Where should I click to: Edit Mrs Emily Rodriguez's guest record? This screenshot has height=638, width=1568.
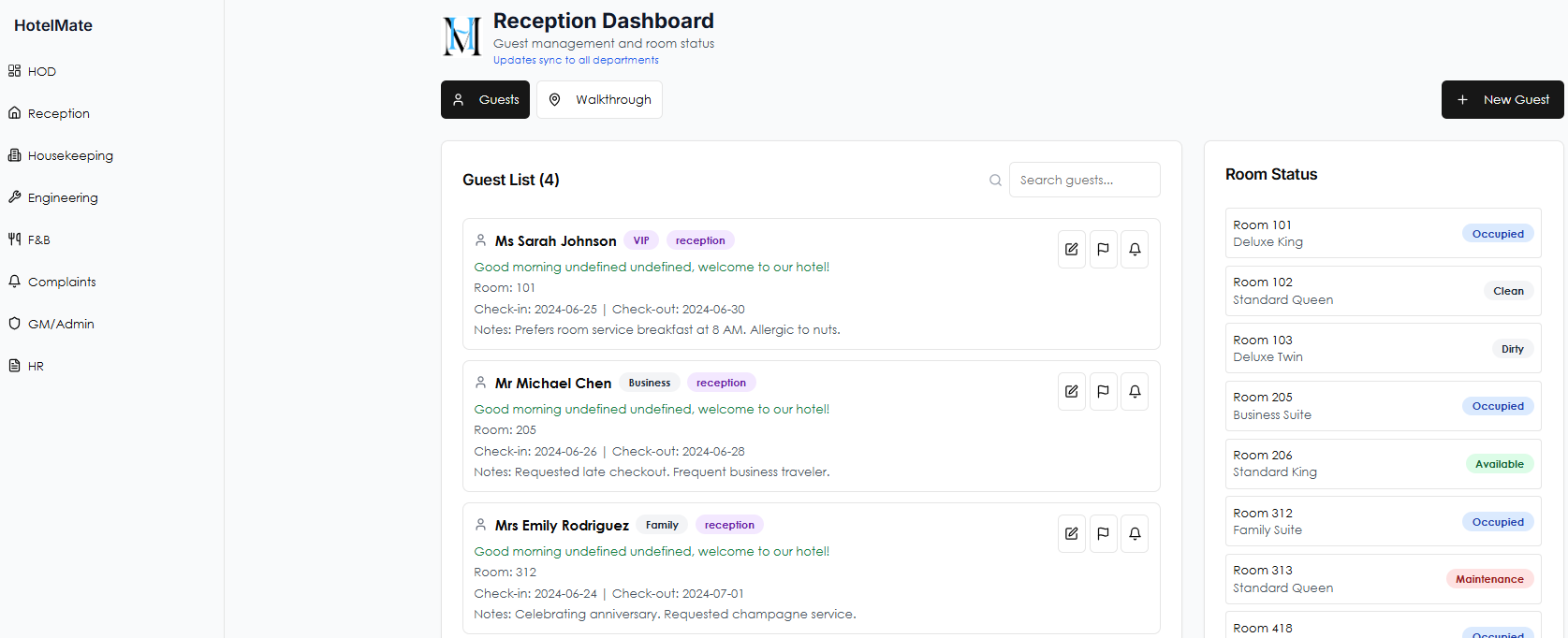pos(1072,533)
